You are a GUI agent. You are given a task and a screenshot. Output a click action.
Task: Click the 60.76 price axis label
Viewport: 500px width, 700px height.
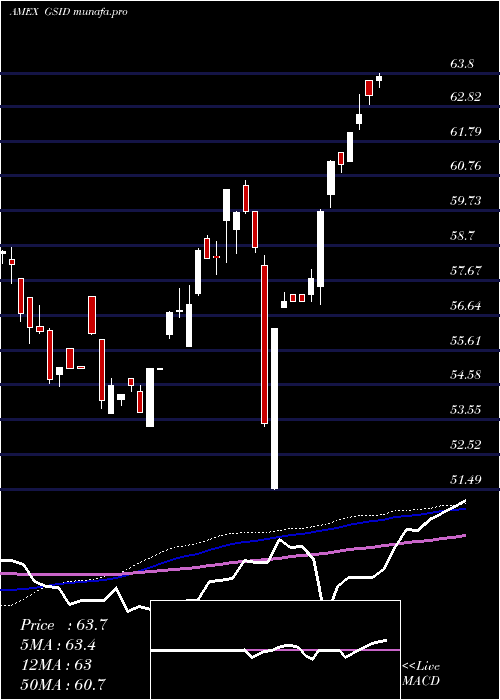(x=465, y=166)
